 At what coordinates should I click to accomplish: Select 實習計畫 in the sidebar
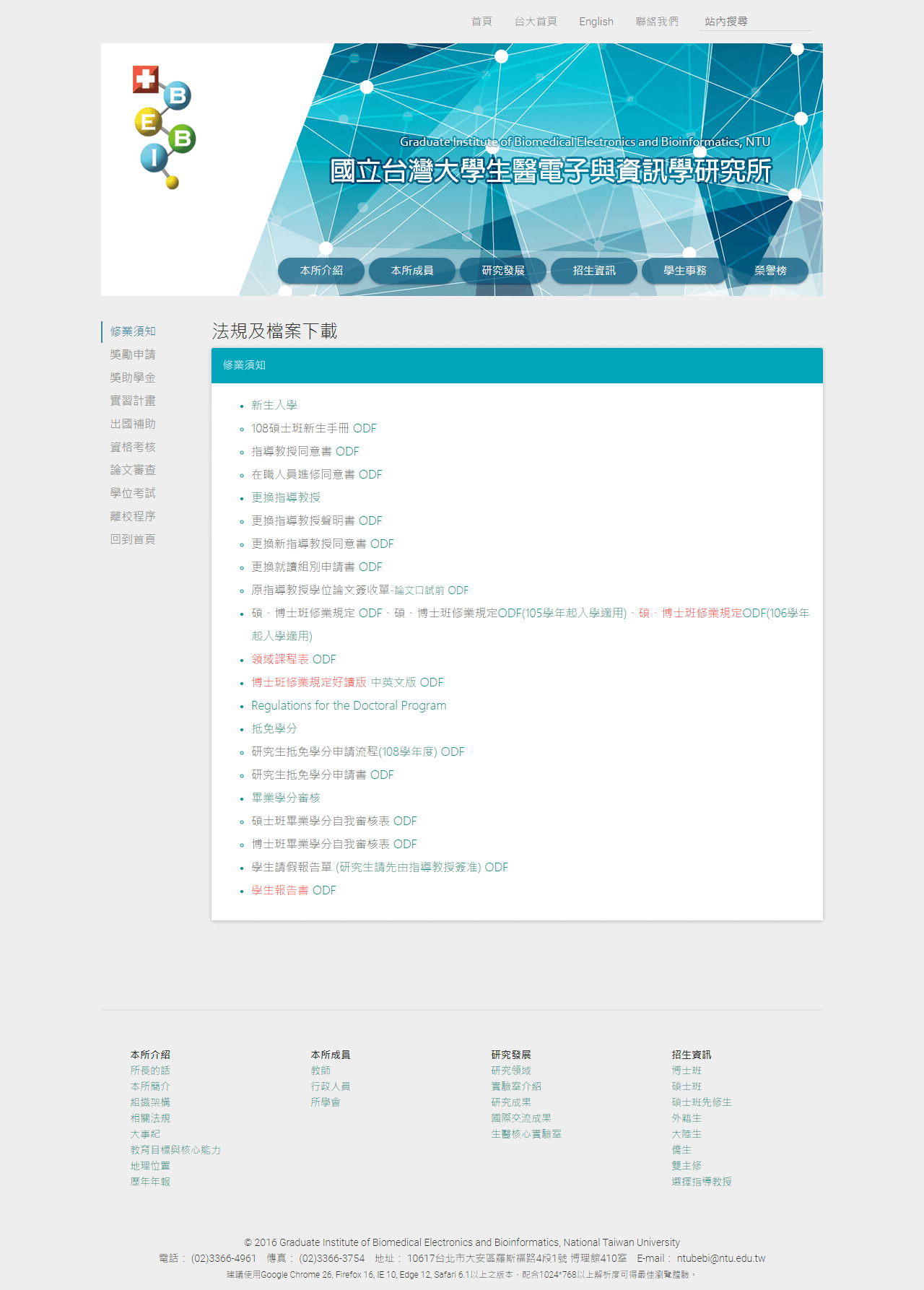(133, 401)
